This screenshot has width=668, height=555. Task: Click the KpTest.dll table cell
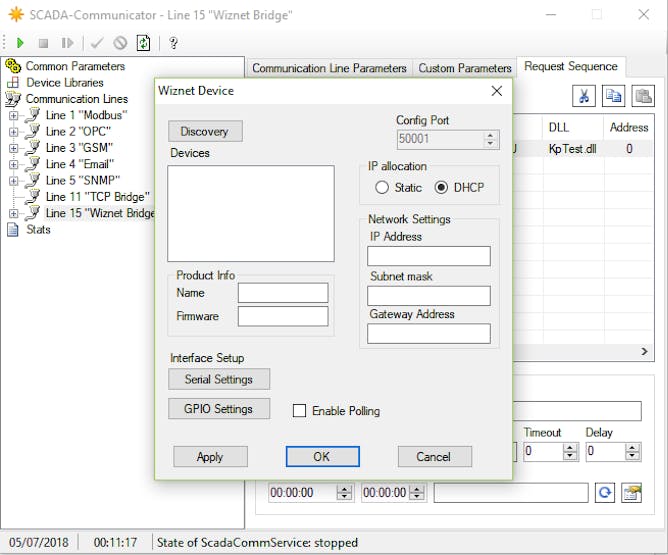click(573, 149)
